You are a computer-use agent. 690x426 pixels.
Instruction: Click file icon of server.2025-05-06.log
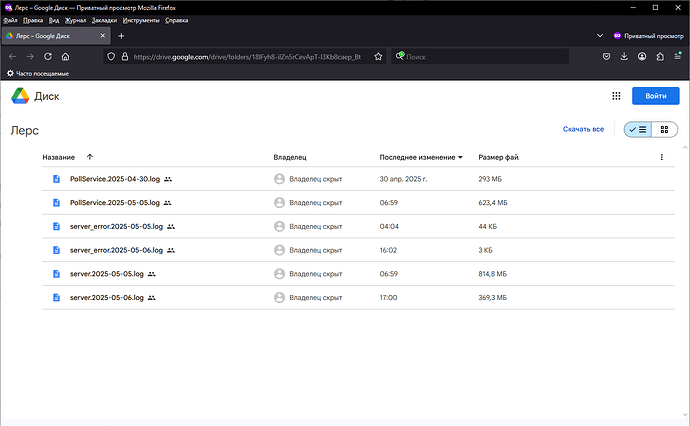point(56,297)
